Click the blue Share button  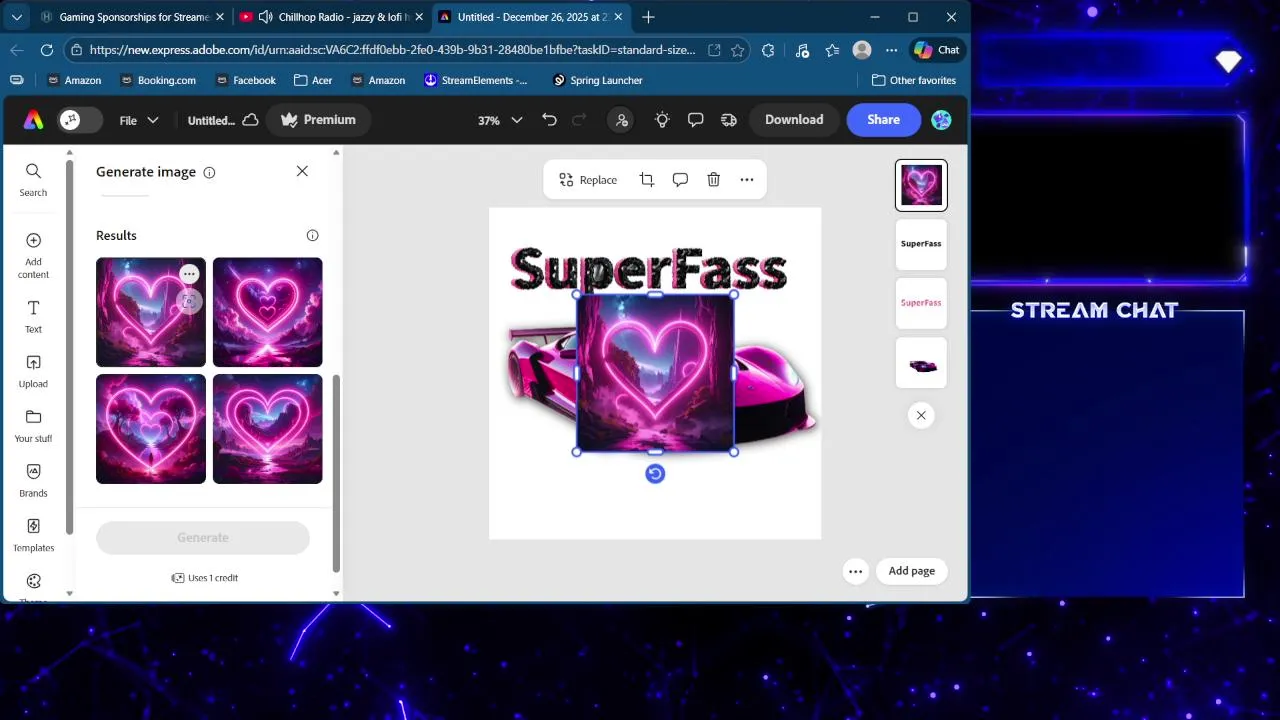coord(883,120)
